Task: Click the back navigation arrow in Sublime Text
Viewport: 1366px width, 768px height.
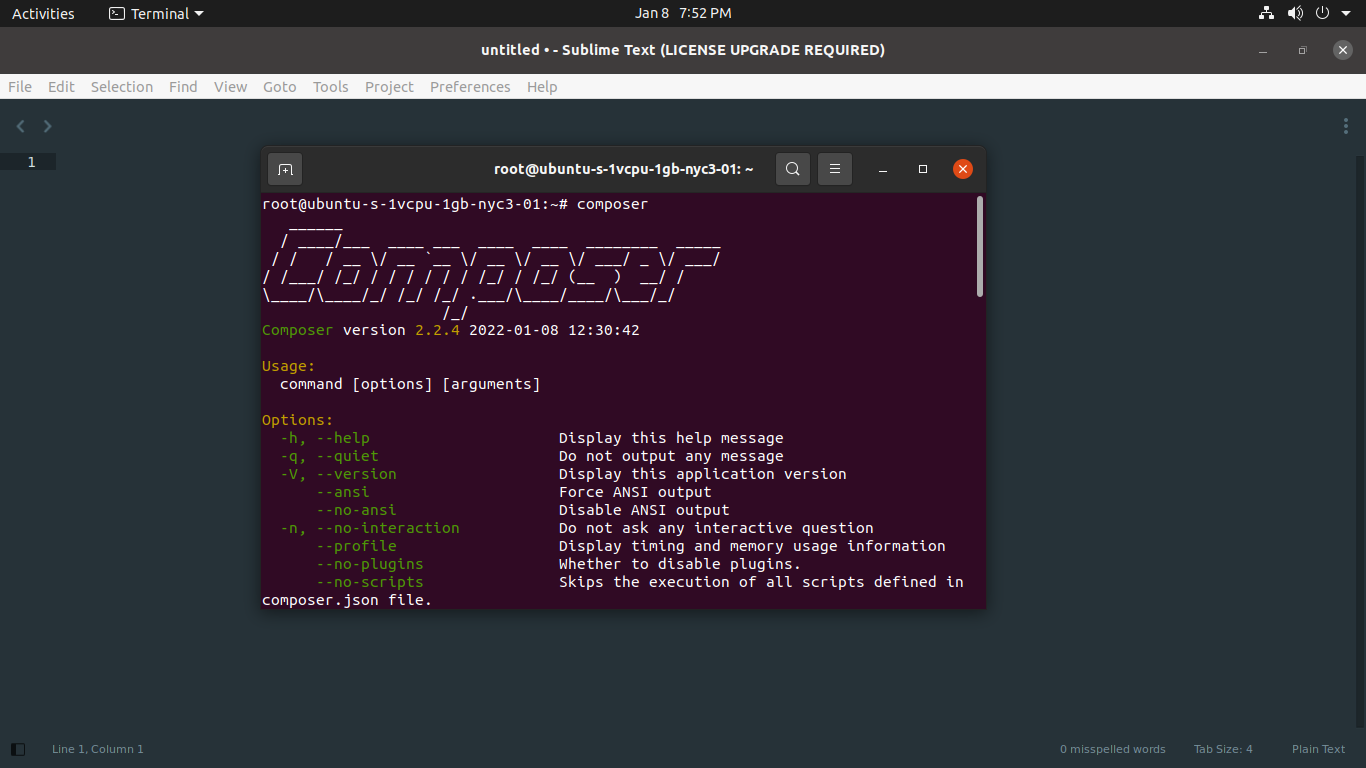Action: [x=20, y=126]
